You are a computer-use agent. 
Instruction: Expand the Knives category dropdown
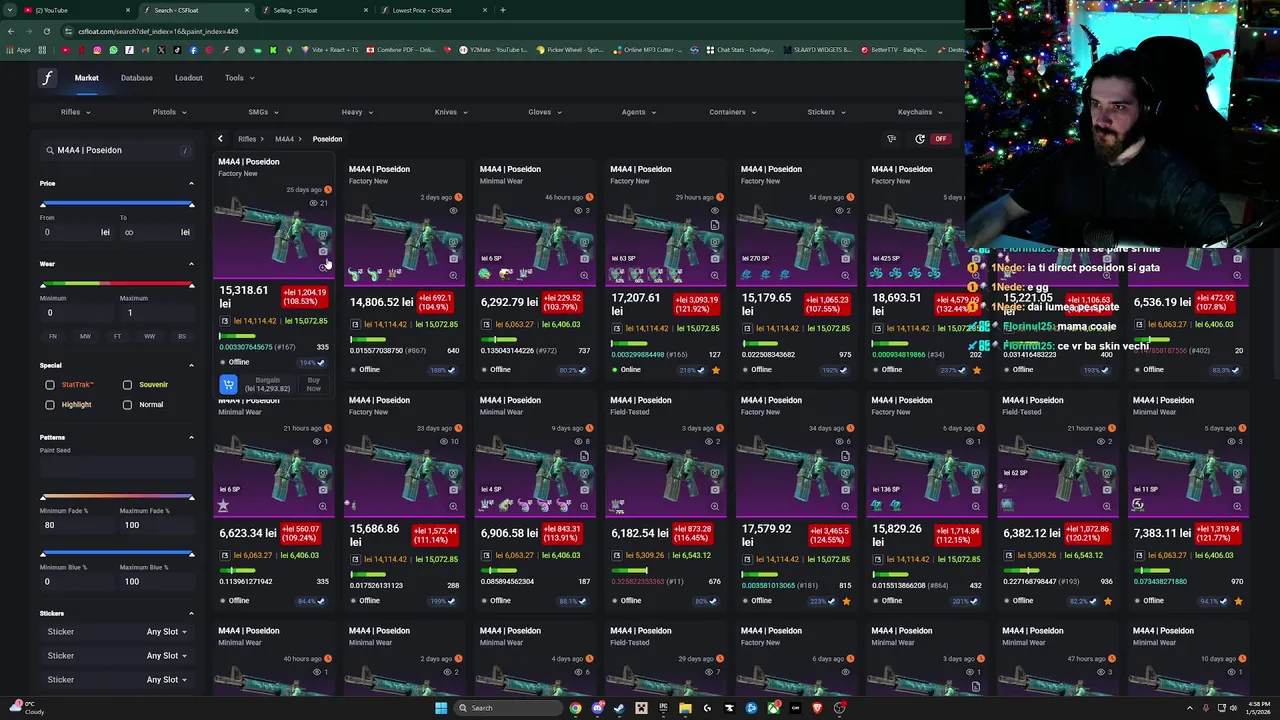pyautogui.click(x=451, y=112)
